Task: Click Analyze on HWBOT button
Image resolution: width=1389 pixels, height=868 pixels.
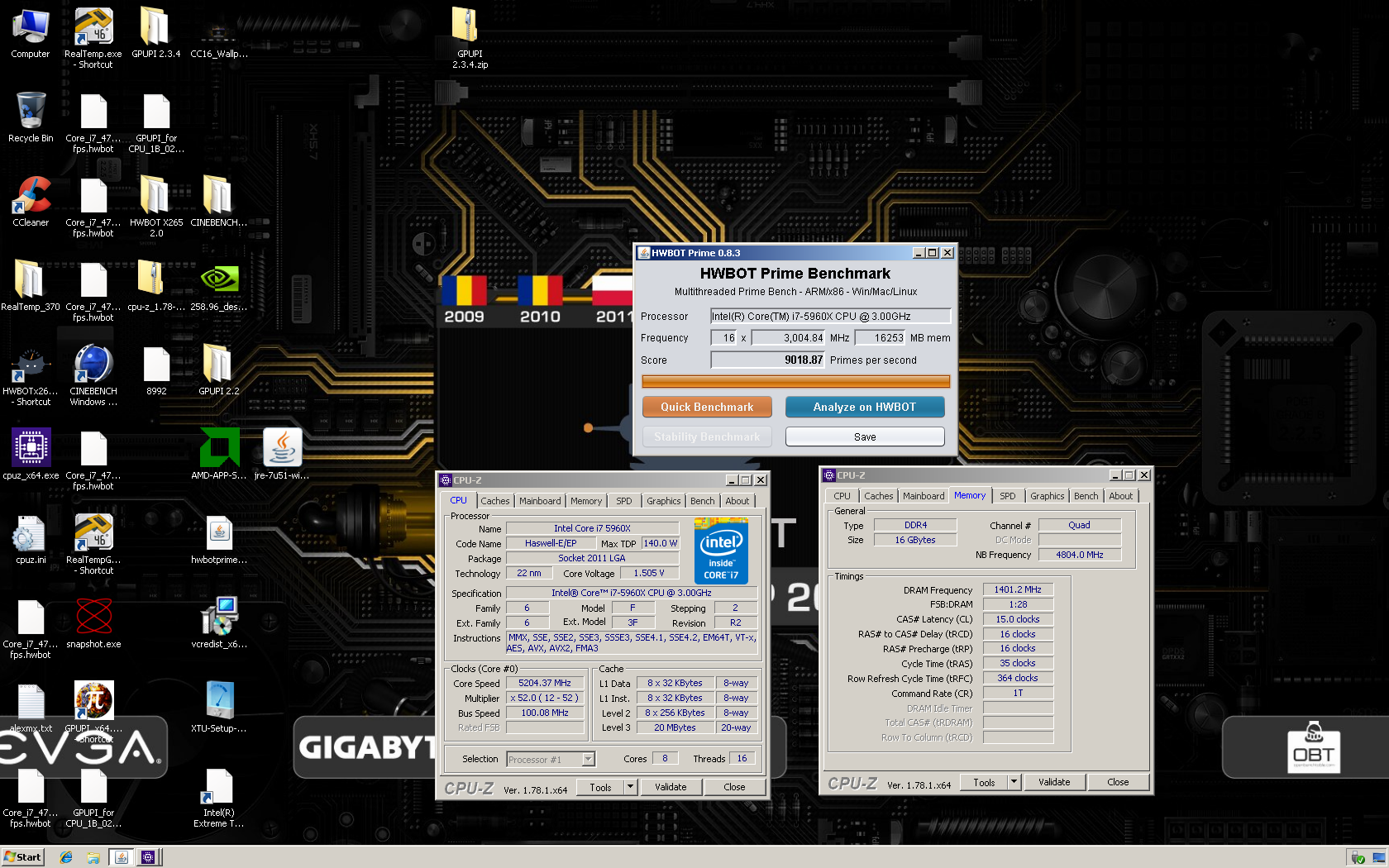Action: pos(865,407)
